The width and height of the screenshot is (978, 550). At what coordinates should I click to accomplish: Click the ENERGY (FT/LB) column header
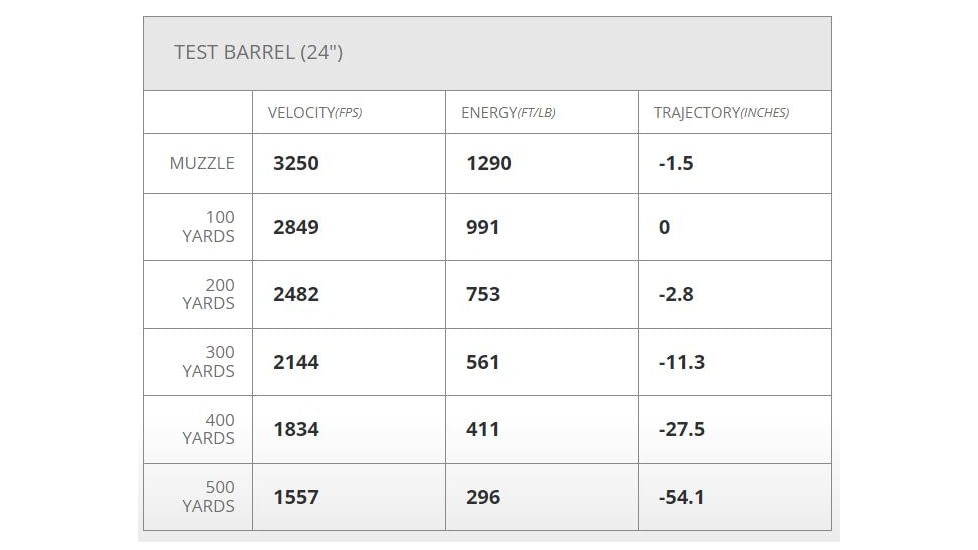point(507,113)
